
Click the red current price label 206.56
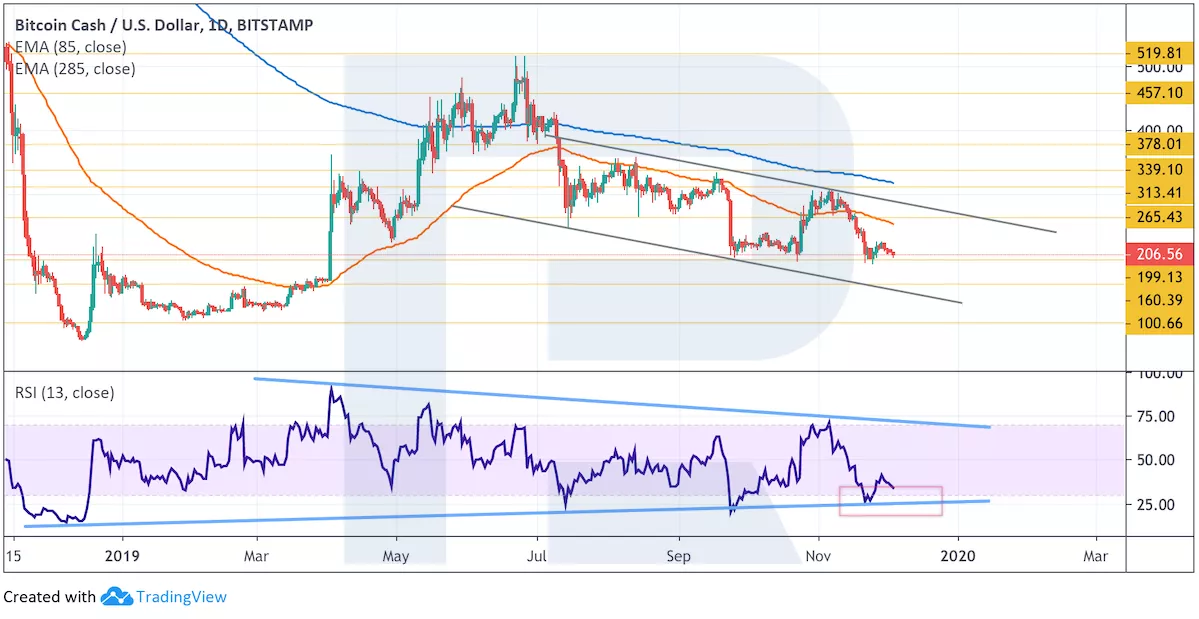(1160, 255)
